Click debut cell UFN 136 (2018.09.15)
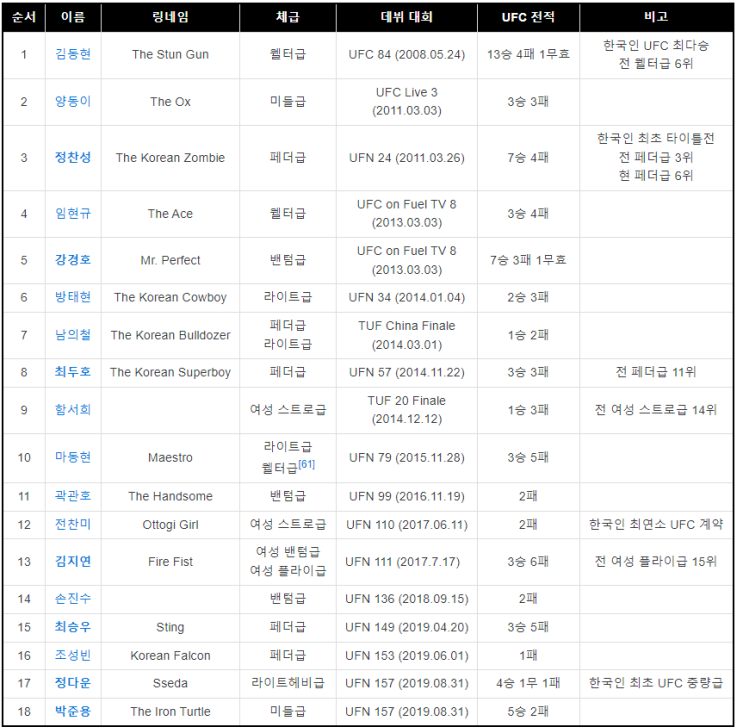 [407, 599]
